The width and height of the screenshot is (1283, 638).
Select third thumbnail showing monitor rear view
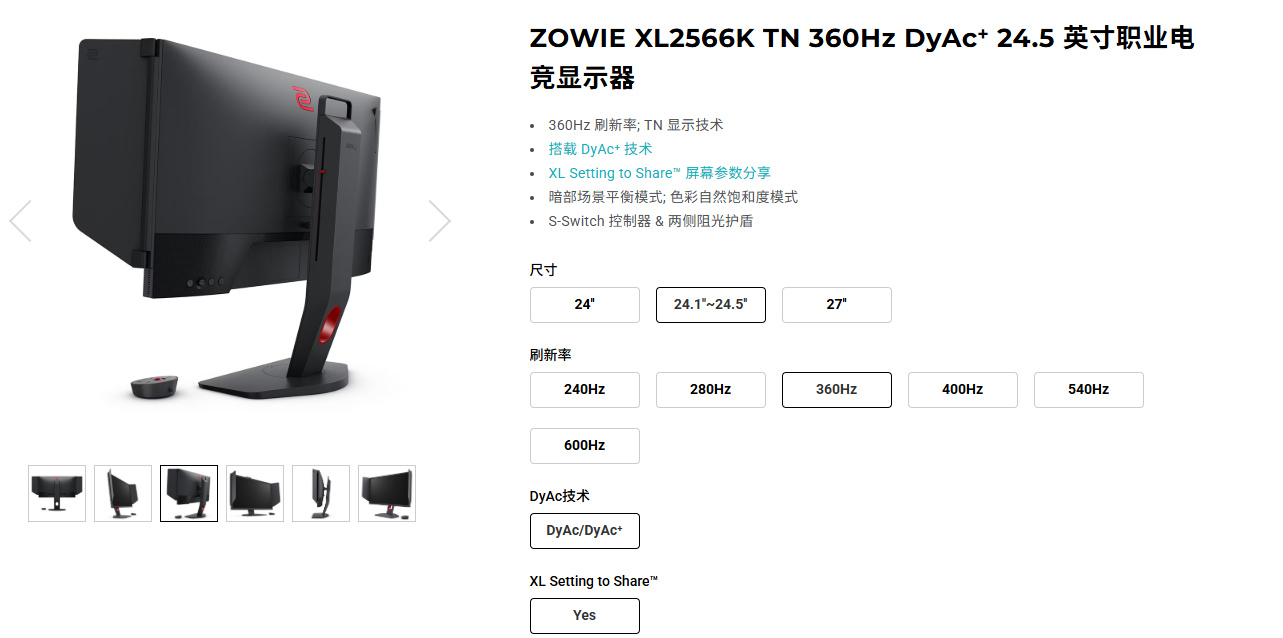click(x=189, y=493)
